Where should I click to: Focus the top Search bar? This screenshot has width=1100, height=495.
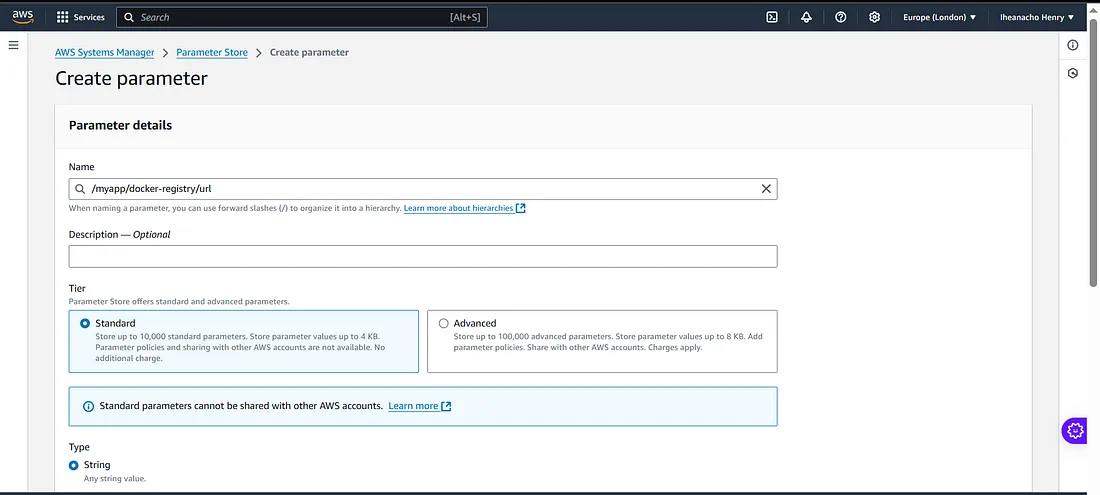pyautogui.click(x=302, y=18)
